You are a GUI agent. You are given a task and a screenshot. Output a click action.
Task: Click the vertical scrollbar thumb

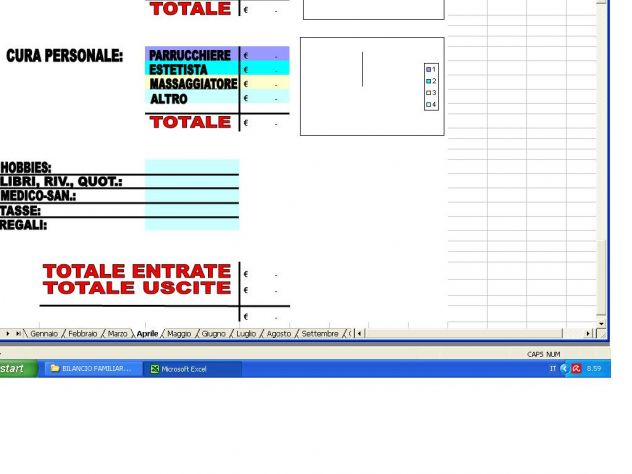coord(601,277)
